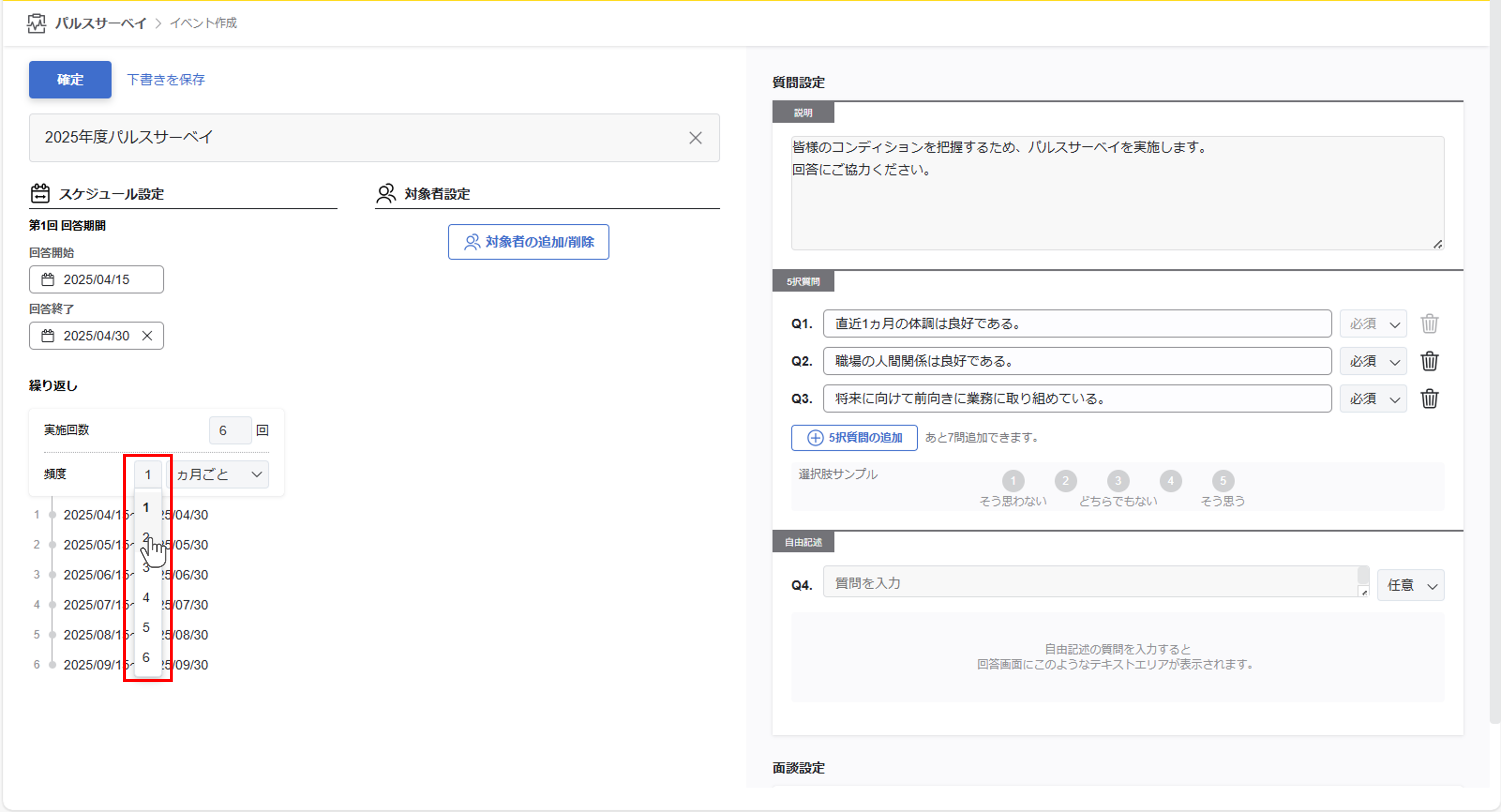Click the sample choice circle 4

(x=1171, y=481)
